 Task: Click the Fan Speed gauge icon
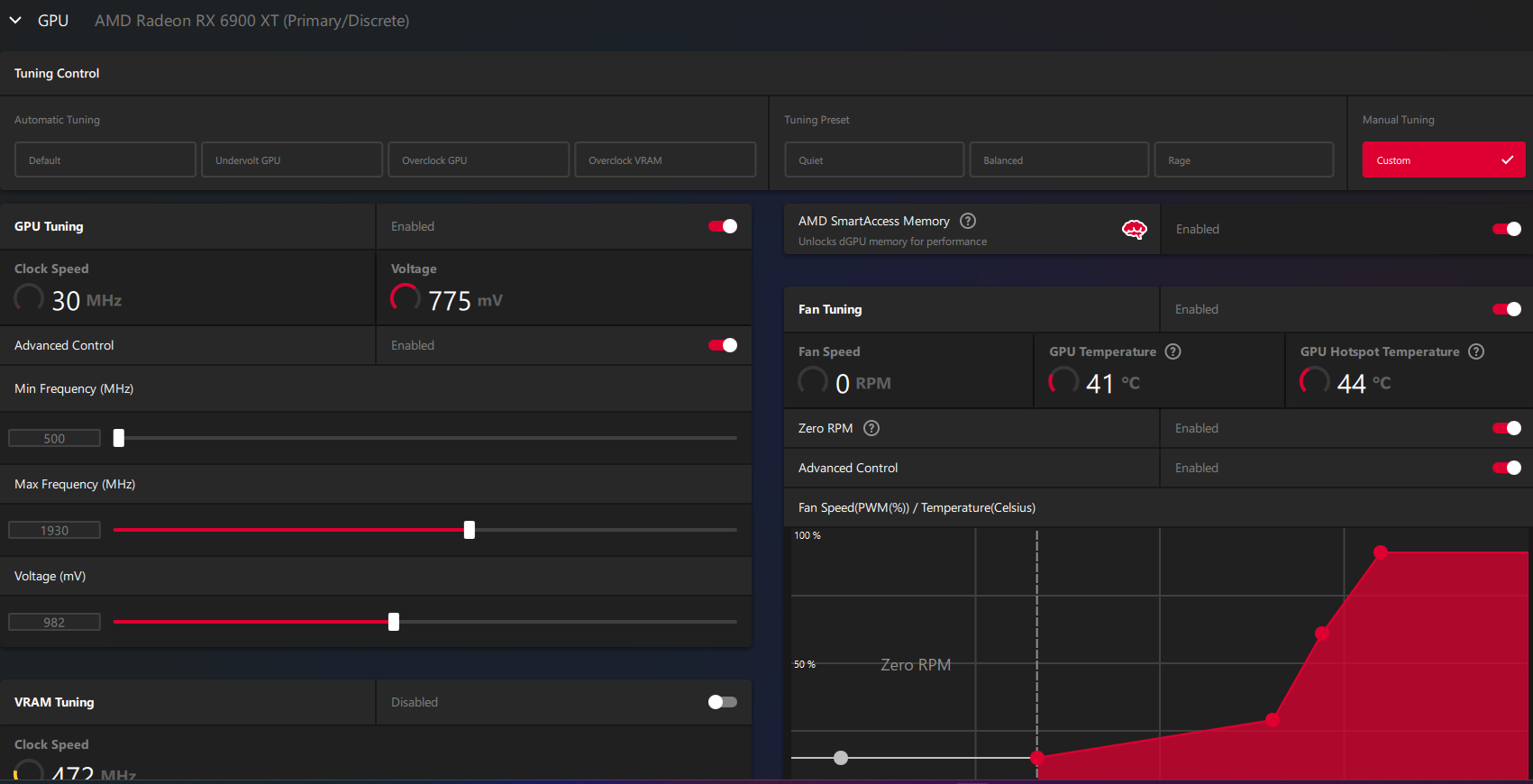tap(813, 381)
